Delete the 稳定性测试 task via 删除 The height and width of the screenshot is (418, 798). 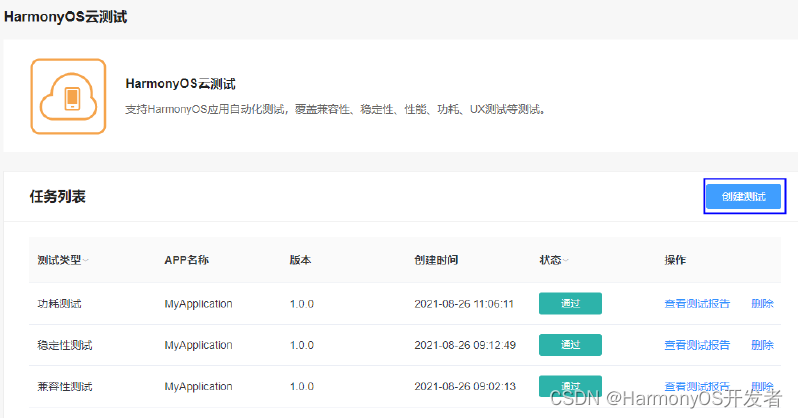[762, 345]
